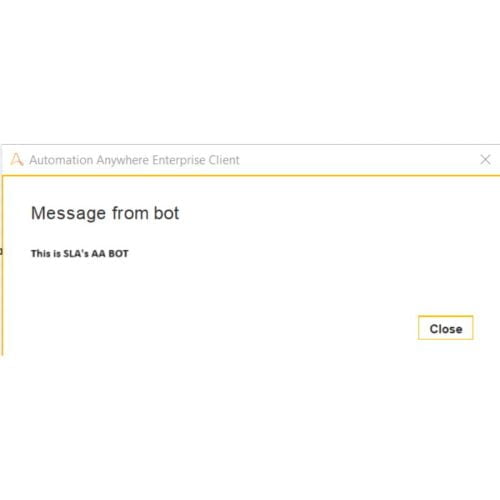Focus the yellow-bordered Close button
Image resolution: width=500 pixels, height=500 pixels.
(x=446, y=328)
